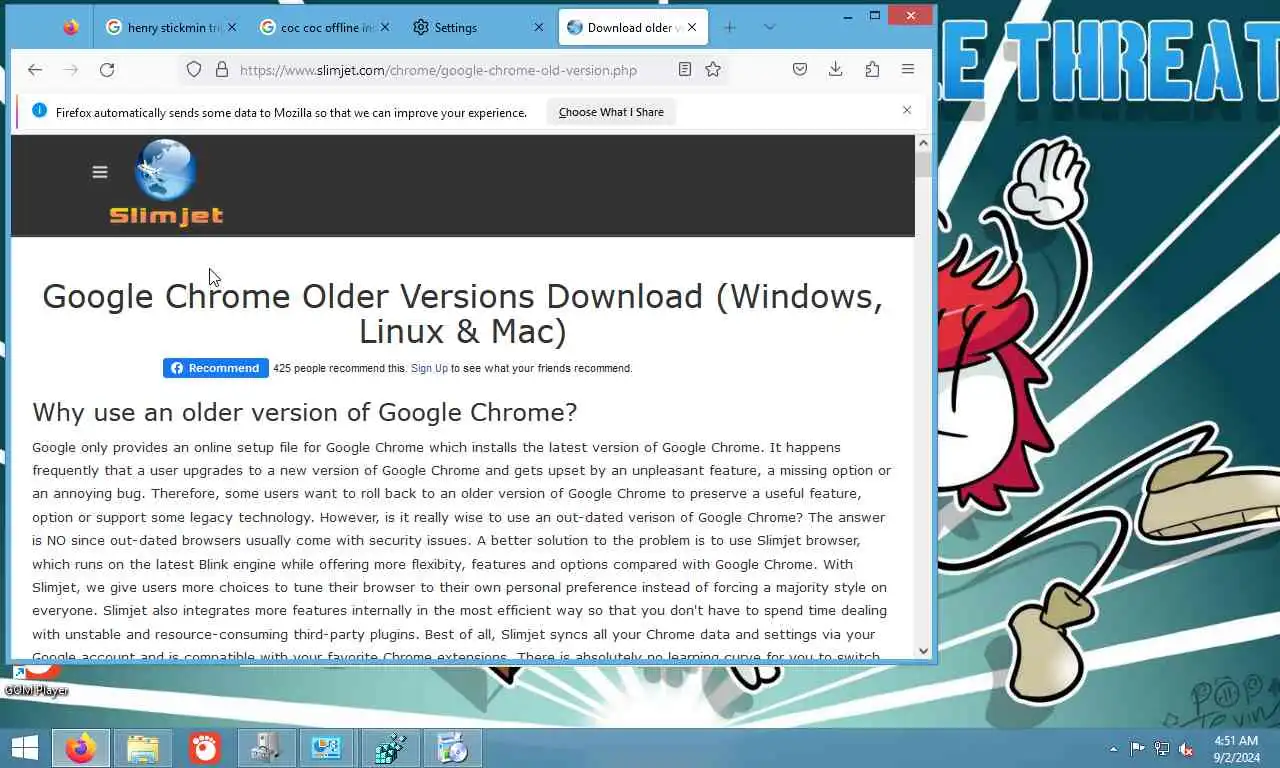Screen dimensions: 1280x768
Task: Click page scrollbar down arrow
Action: click(x=923, y=650)
